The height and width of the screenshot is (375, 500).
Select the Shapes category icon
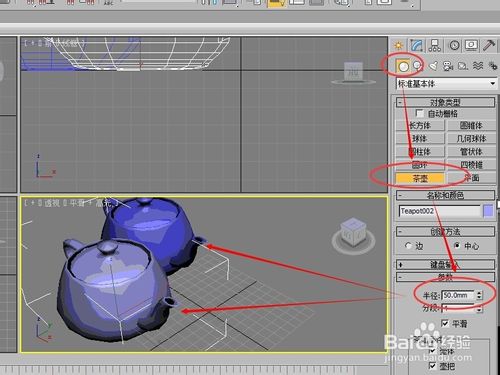[x=418, y=66]
